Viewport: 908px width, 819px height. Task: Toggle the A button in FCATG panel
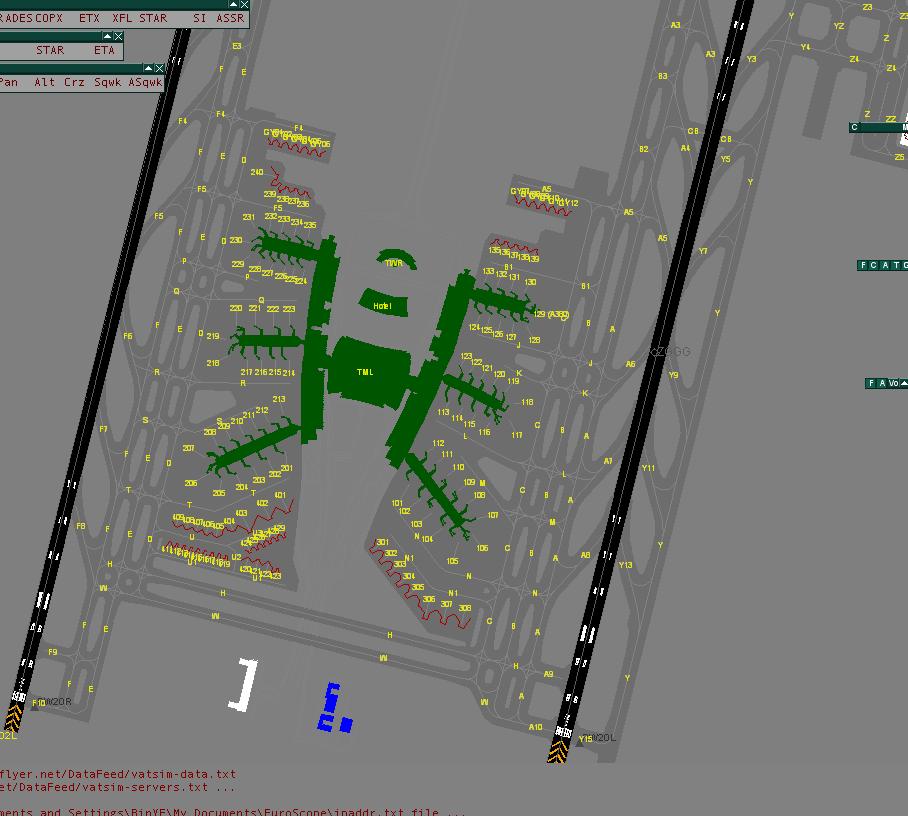click(883, 266)
